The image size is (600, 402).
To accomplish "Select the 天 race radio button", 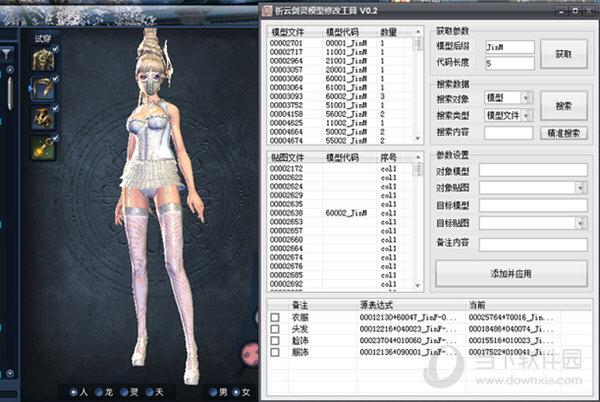I will pos(150,392).
